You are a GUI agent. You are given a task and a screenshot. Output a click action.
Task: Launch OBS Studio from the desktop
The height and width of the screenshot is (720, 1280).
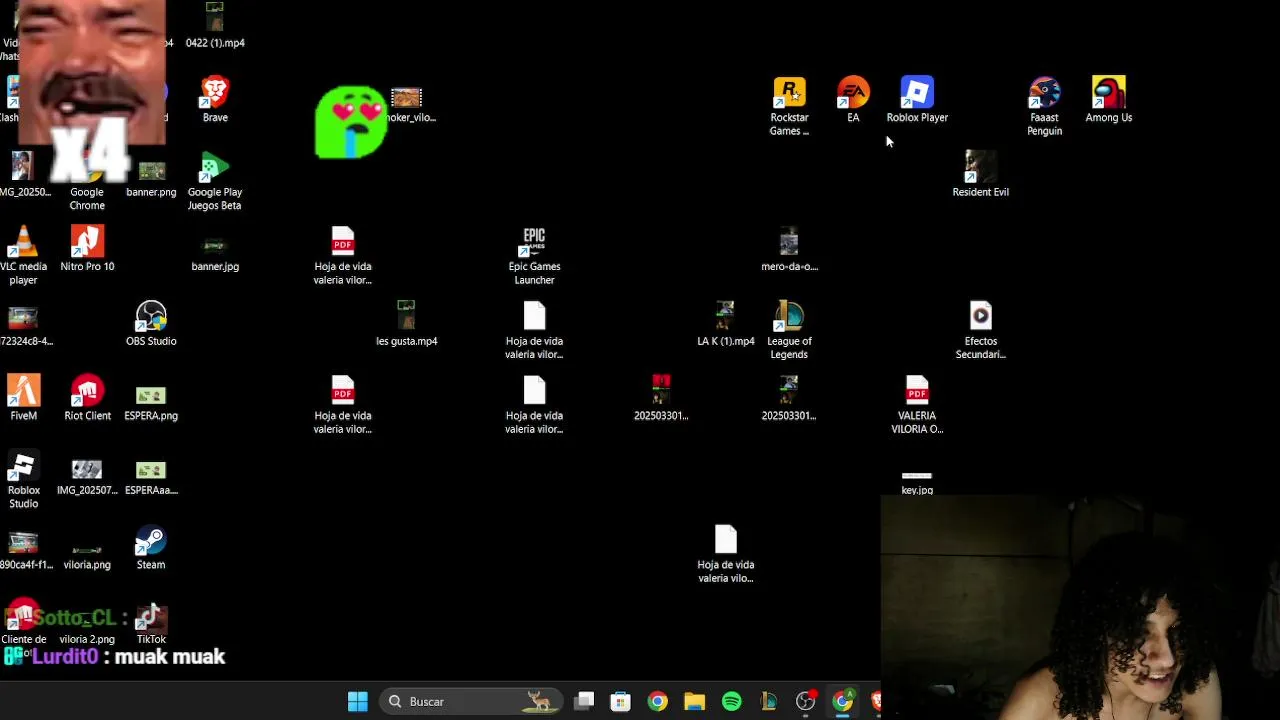coord(151,324)
